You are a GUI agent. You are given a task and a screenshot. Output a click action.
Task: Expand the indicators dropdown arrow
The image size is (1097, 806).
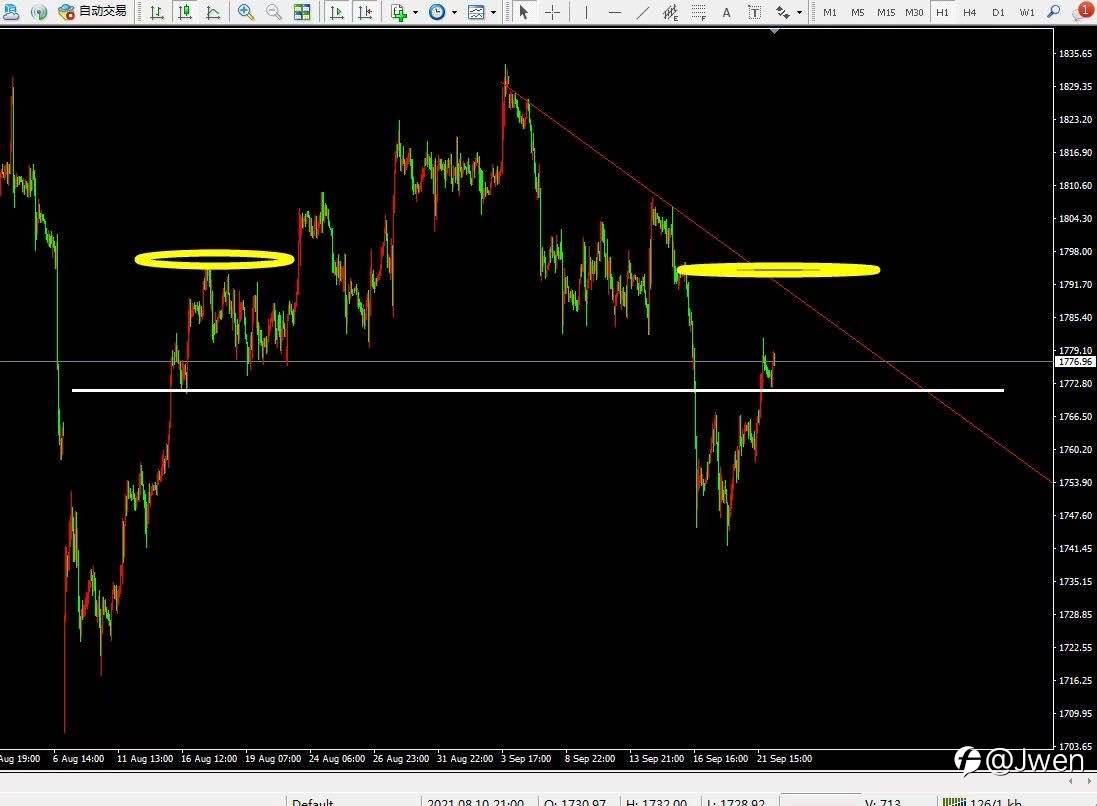pyautogui.click(x=415, y=12)
